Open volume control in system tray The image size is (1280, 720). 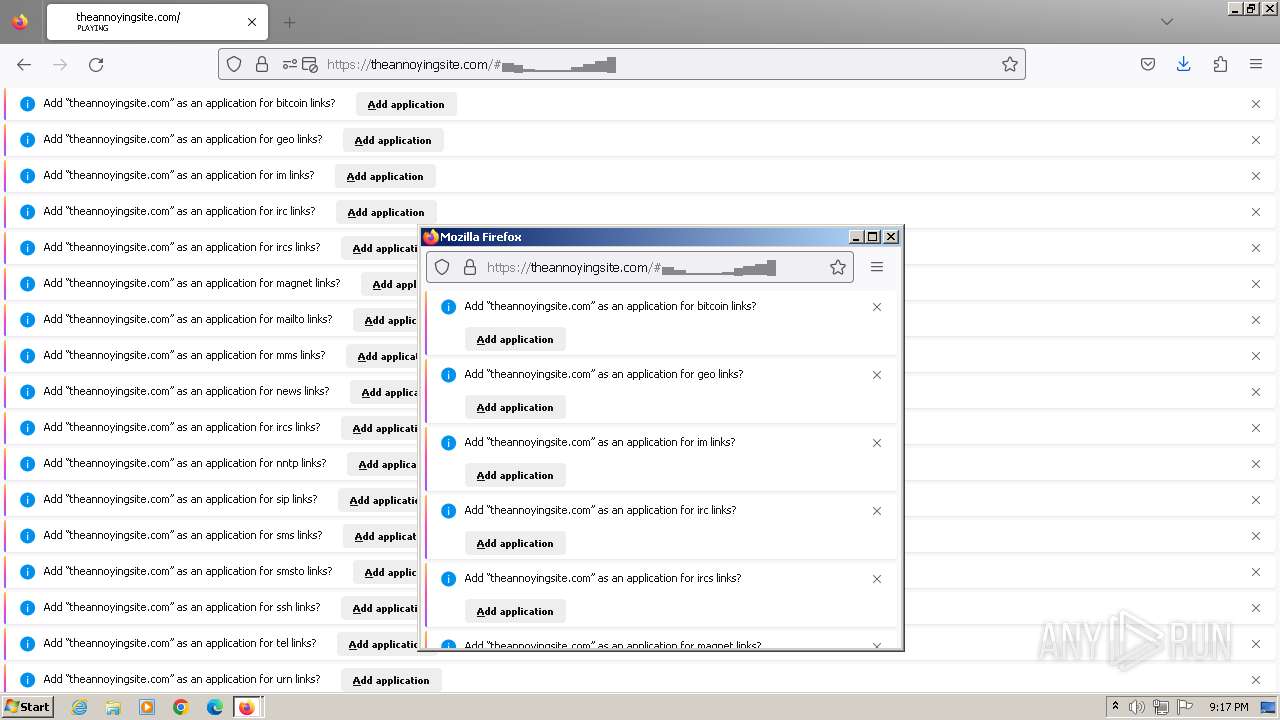[x=1136, y=707]
